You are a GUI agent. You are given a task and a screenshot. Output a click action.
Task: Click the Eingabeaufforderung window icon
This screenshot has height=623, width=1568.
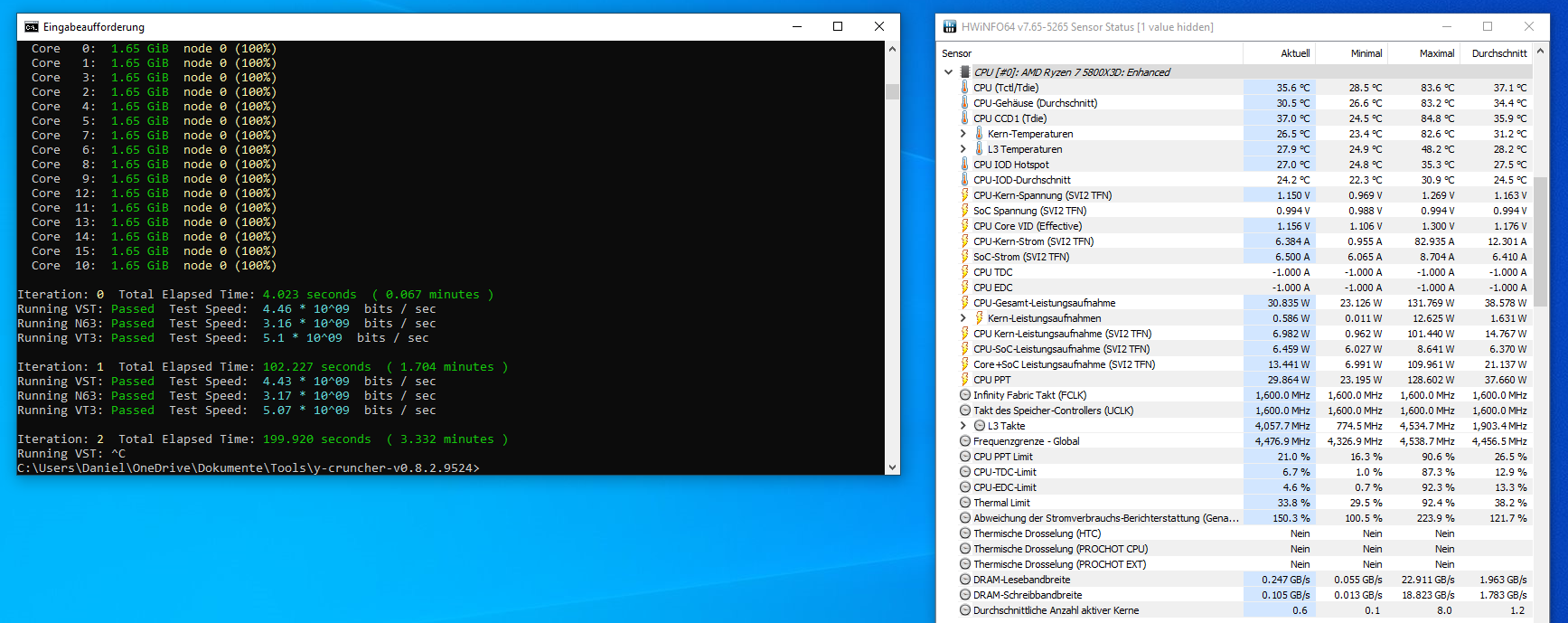coord(32,27)
